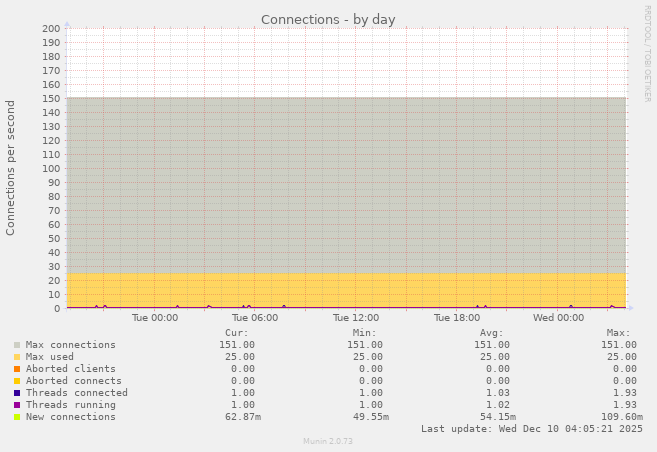Click the 'Last update' timestamp text
Screen dimensions: 657x452
coord(532,429)
